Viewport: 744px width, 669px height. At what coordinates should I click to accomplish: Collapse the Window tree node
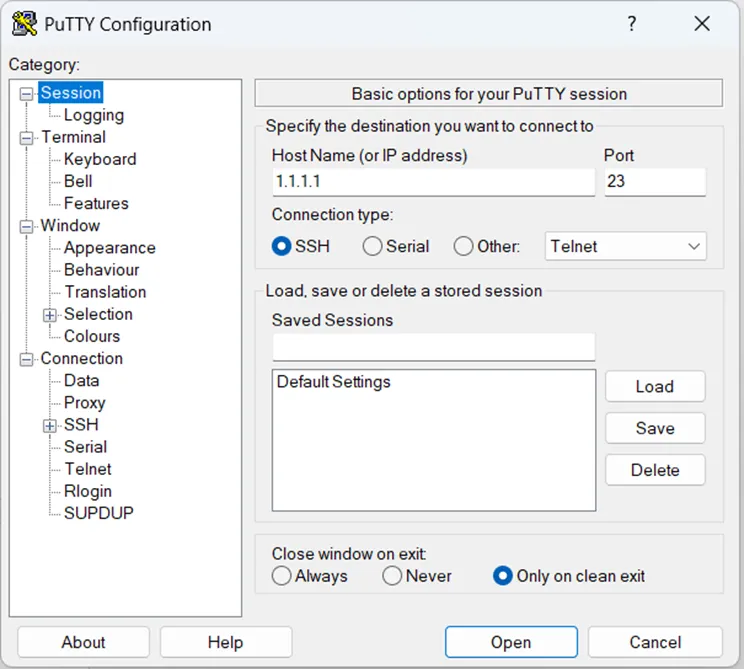(x=26, y=226)
